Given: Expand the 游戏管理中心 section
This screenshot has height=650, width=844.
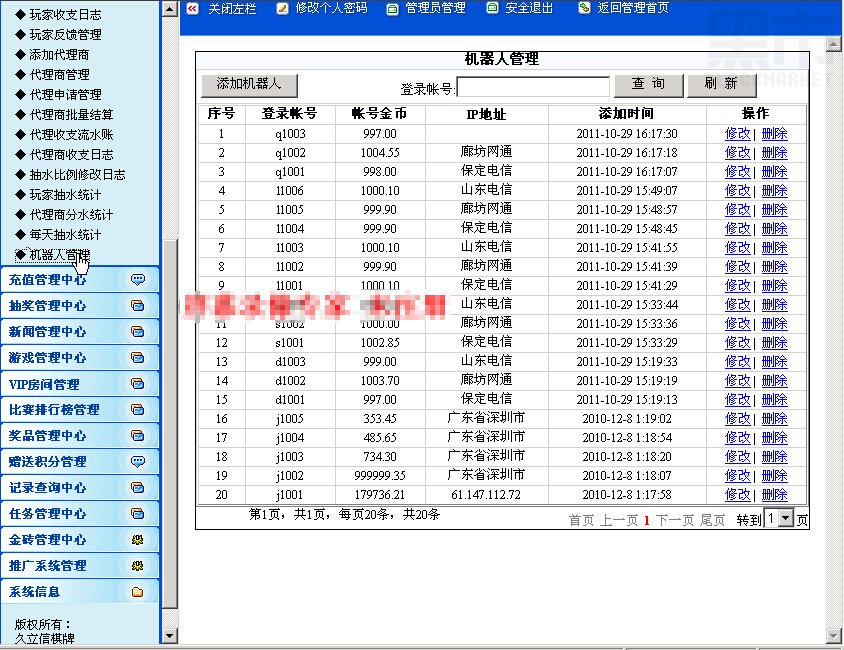Looking at the screenshot, I should click(x=80, y=357).
